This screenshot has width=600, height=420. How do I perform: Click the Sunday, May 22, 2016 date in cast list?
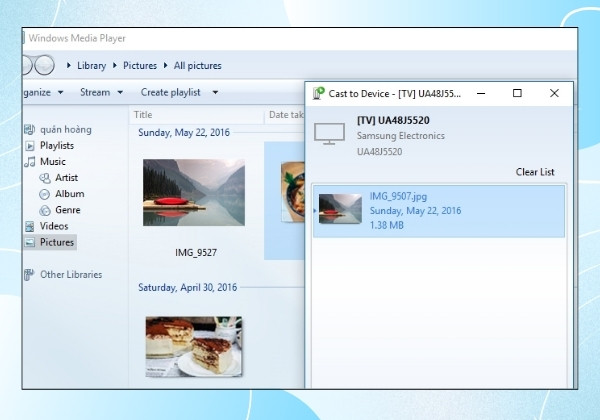(415, 211)
